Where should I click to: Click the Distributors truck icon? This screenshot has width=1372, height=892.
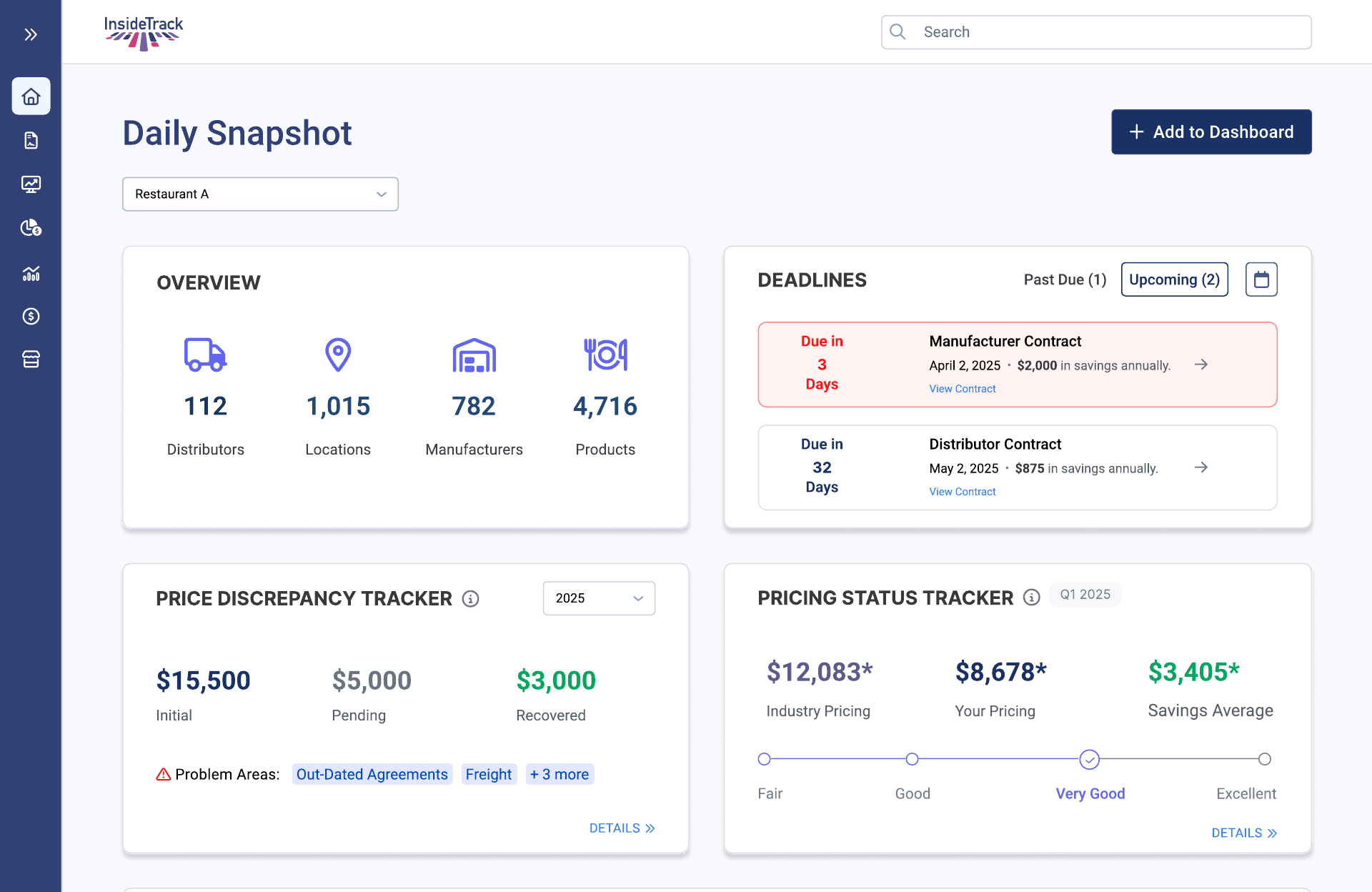pos(205,355)
